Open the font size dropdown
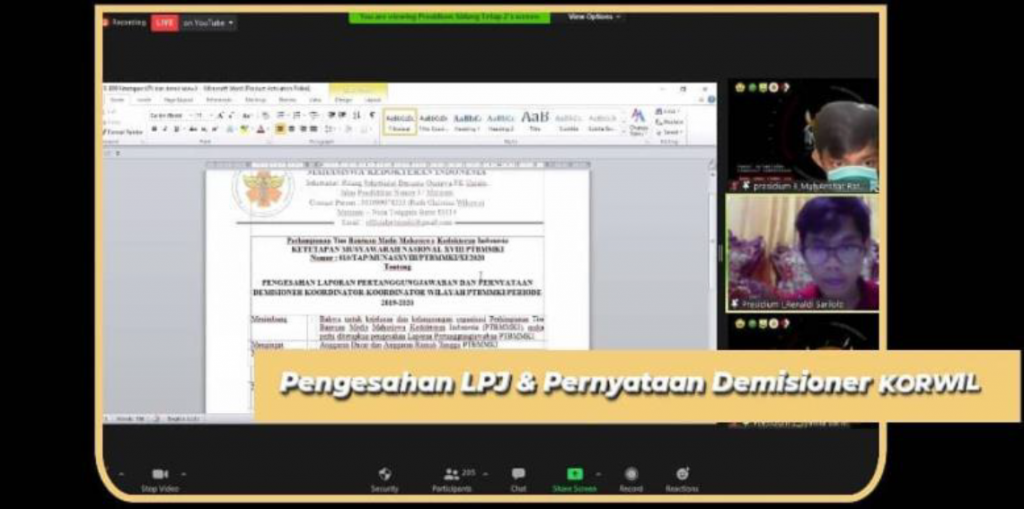The image size is (1024, 509). click(x=210, y=116)
